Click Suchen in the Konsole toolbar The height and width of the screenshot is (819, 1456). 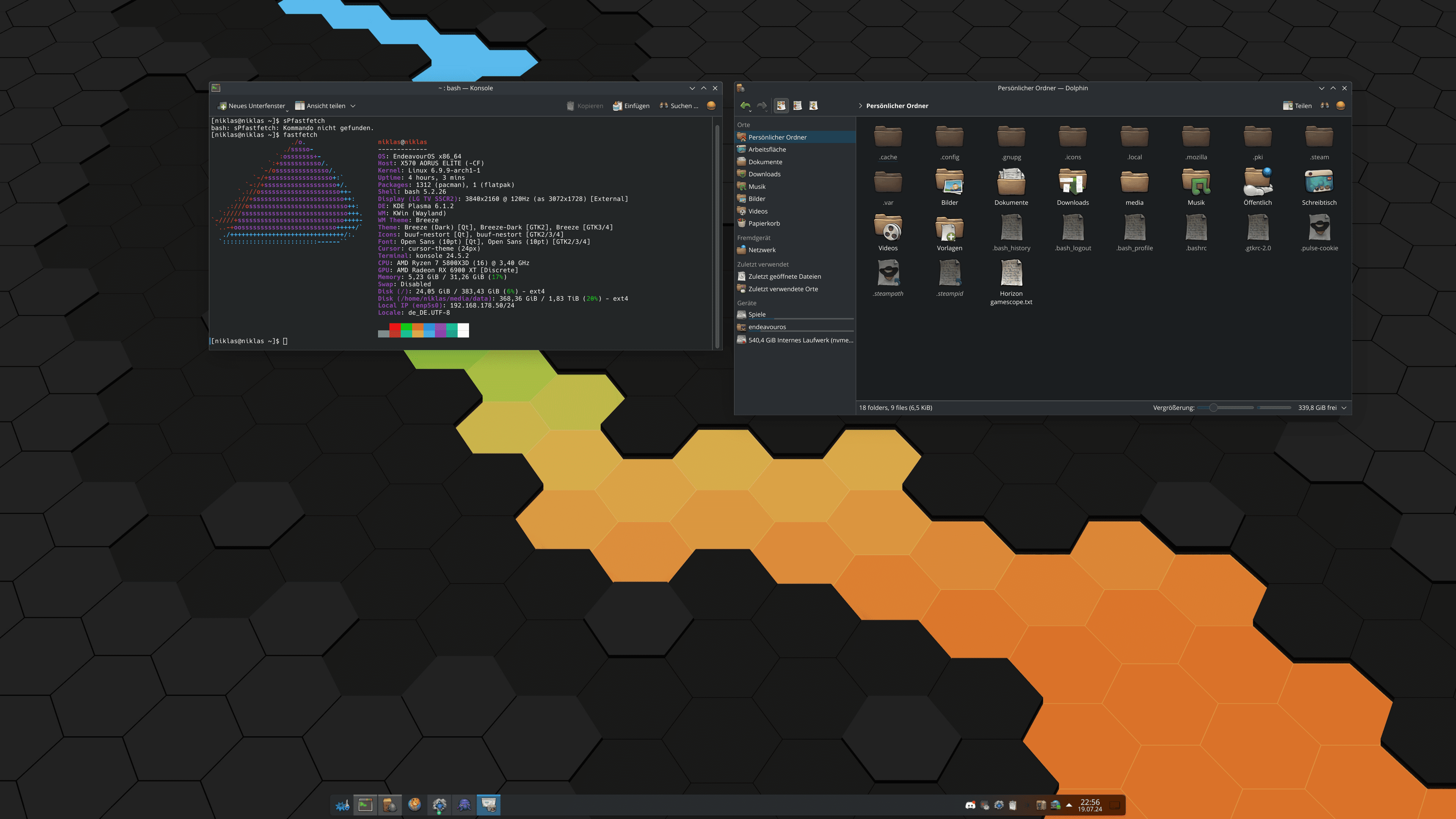(678, 106)
